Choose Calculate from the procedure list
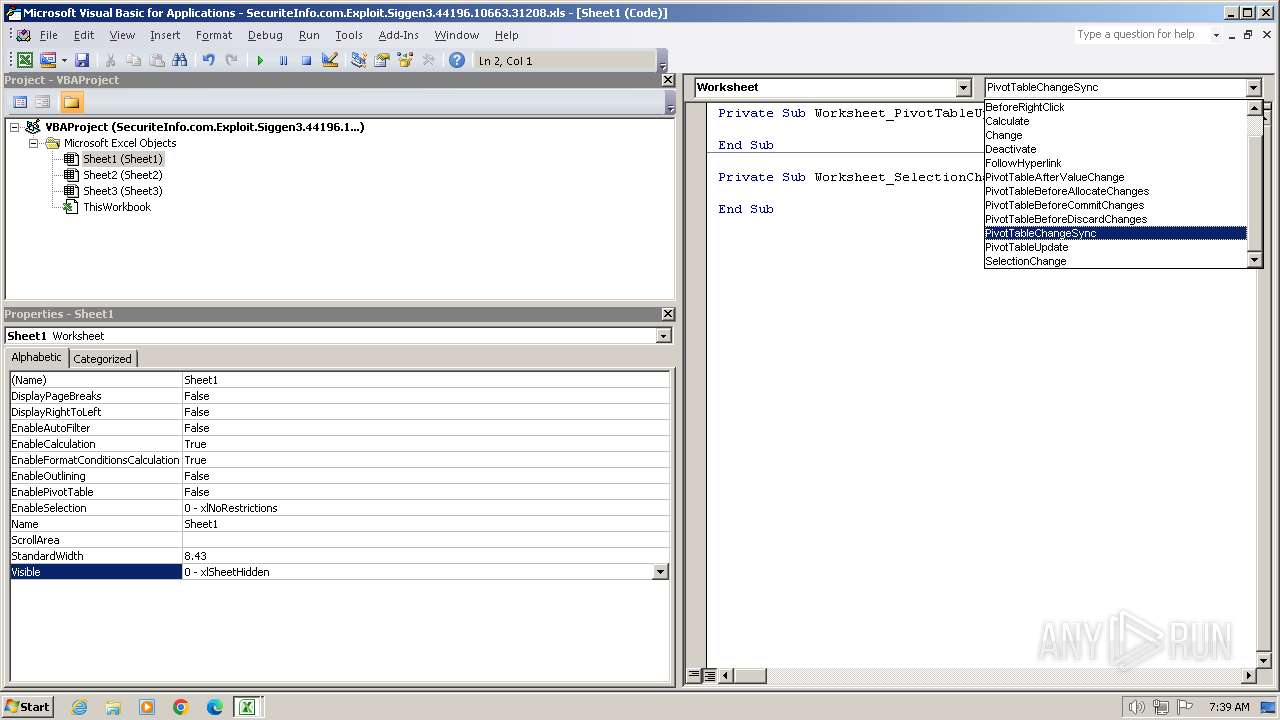The image size is (1280, 720). pyautogui.click(x=1115, y=121)
